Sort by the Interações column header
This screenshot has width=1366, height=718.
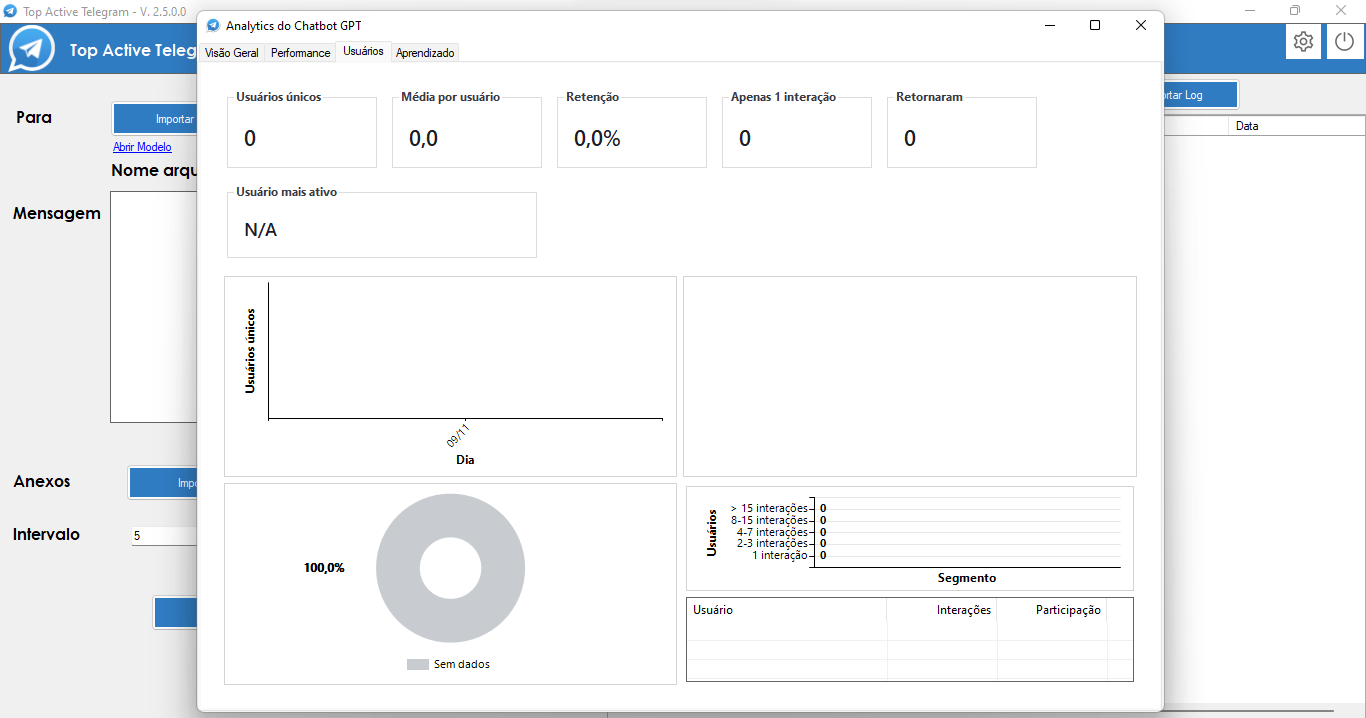tap(942, 610)
